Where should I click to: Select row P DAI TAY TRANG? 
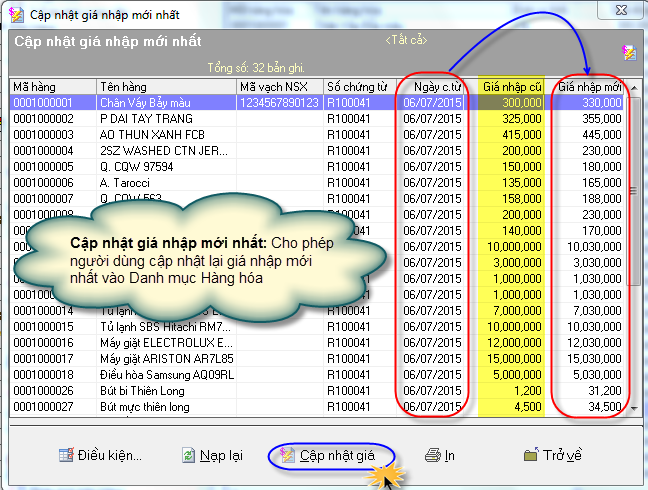click(165, 118)
